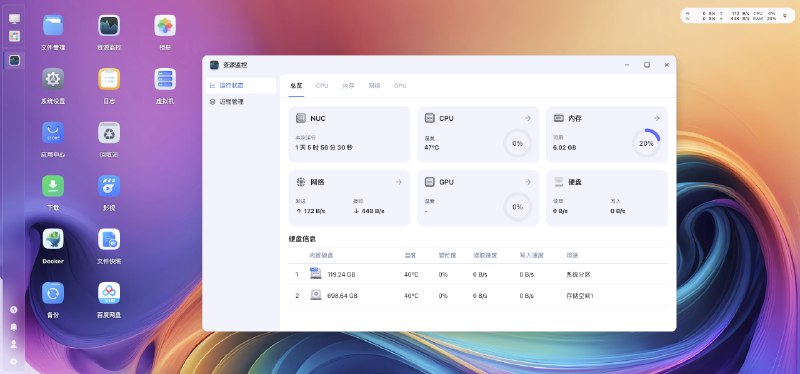Click the 用途 usage column header
This screenshot has width=800, height=374.
tap(572, 255)
